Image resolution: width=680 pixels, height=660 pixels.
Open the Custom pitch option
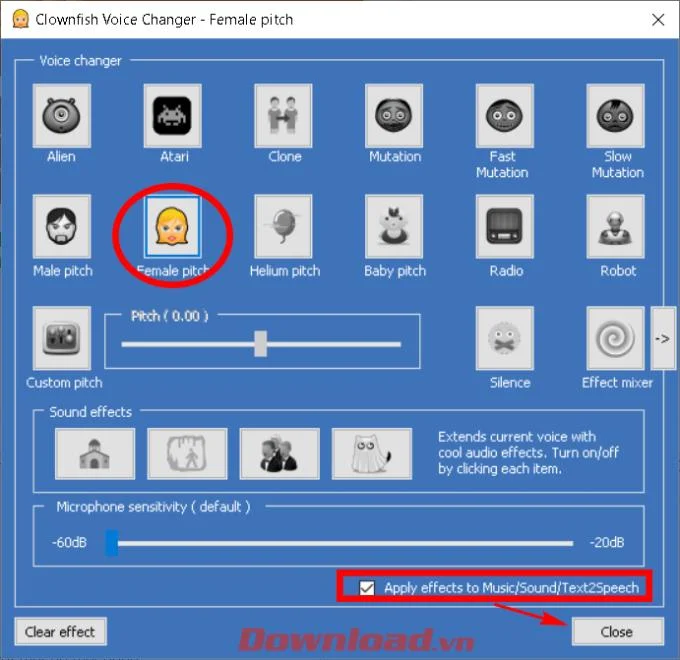[x=62, y=338]
